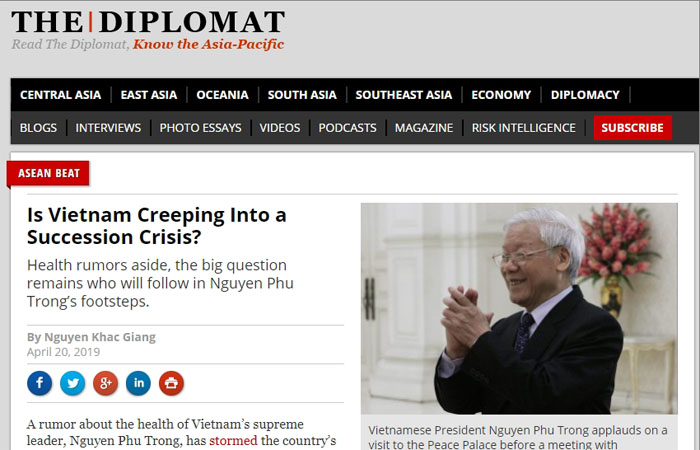This screenshot has width=700, height=450.
Task: Share article via Google Plus icon
Action: point(105,383)
